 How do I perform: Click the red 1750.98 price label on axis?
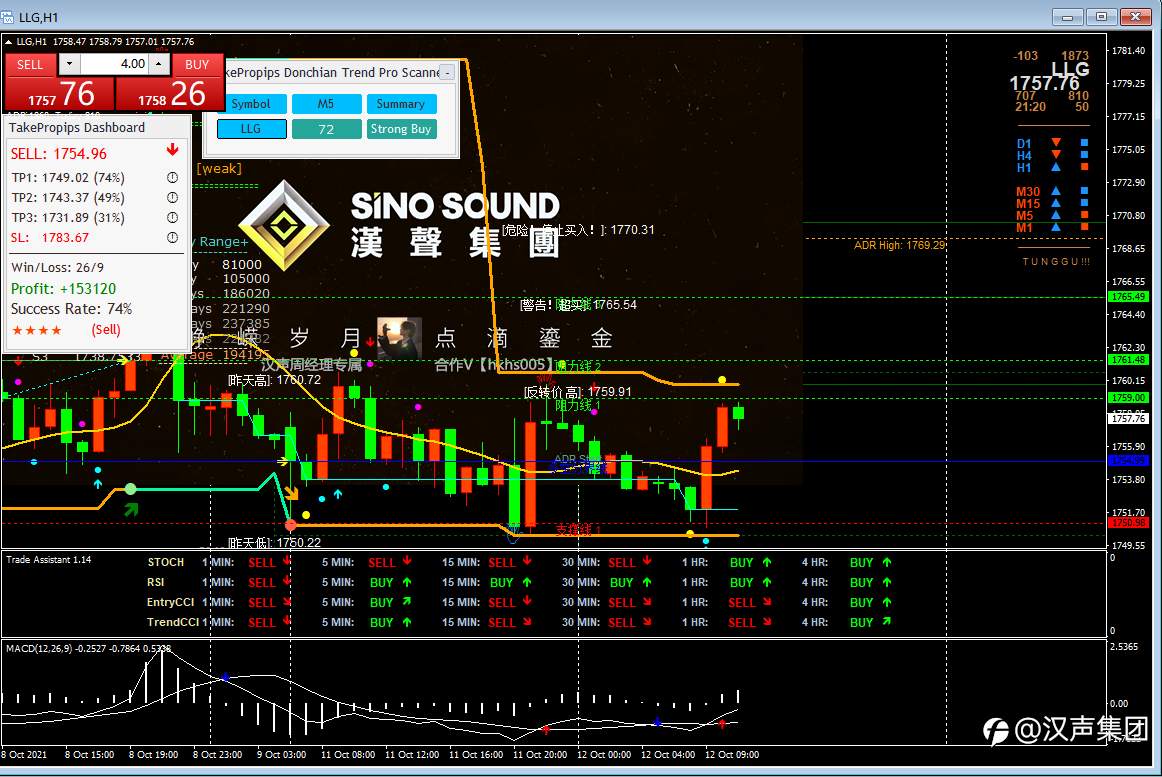1128,523
